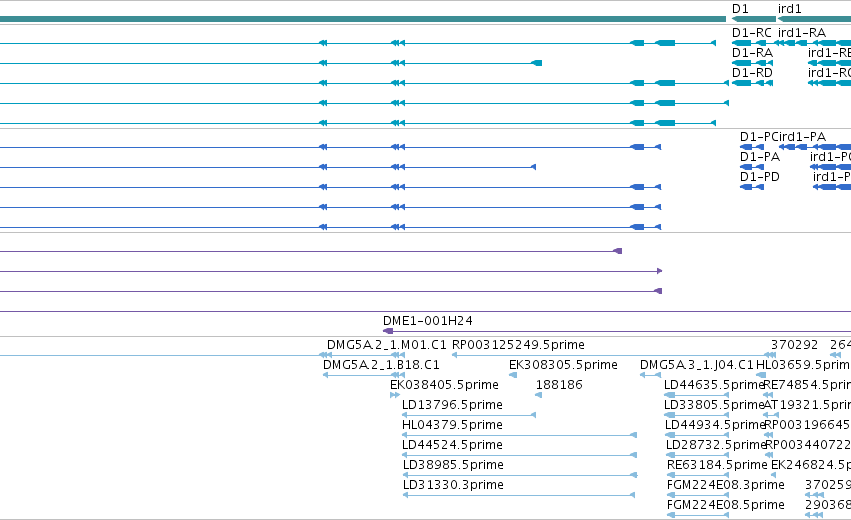The width and height of the screenshot is (851, 520).
Task: Select the transcript glyph under D1-RA
Action: coord(752,63)
